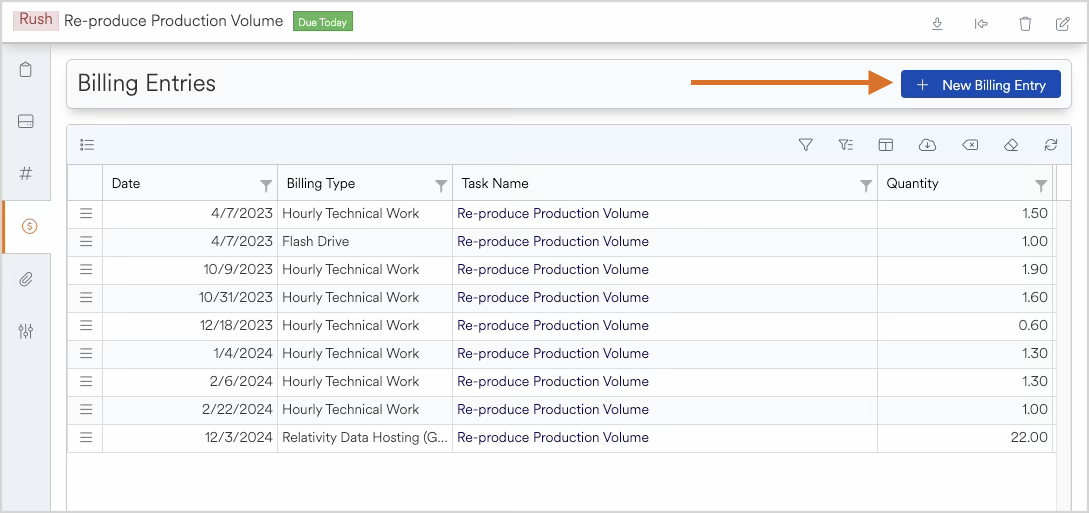Screen dimensions: 1089x513
Task: Open row menu for 1/4/2024 entry
Action: tap(85, 353)
